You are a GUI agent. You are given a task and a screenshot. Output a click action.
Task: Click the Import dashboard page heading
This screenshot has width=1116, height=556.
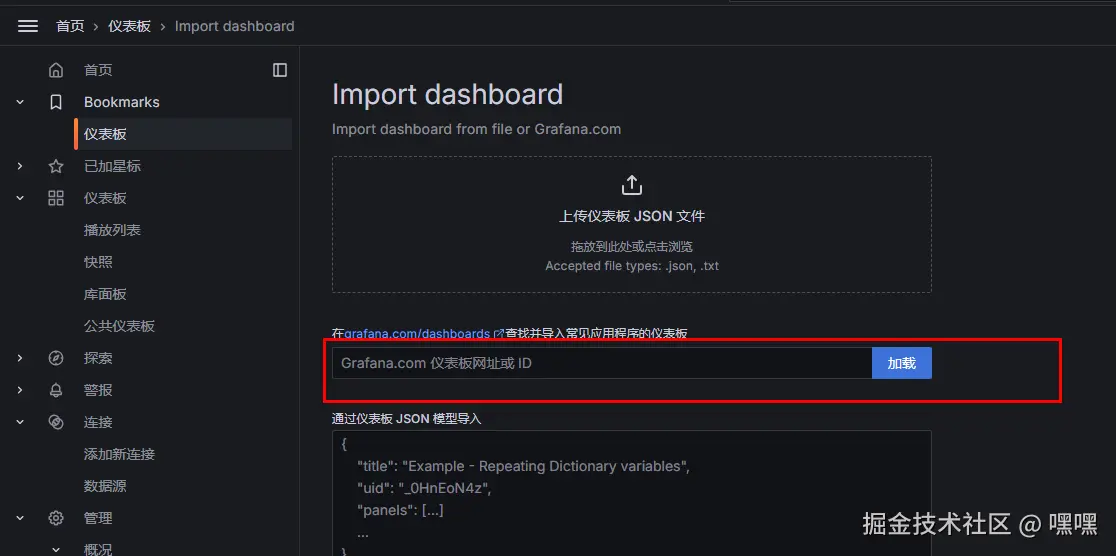tap(448, 95)
